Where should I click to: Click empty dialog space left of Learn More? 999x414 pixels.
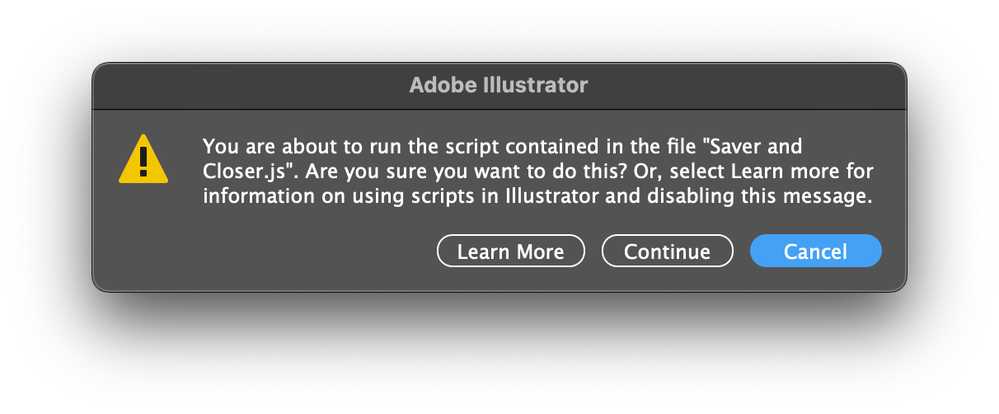[300, 252]
